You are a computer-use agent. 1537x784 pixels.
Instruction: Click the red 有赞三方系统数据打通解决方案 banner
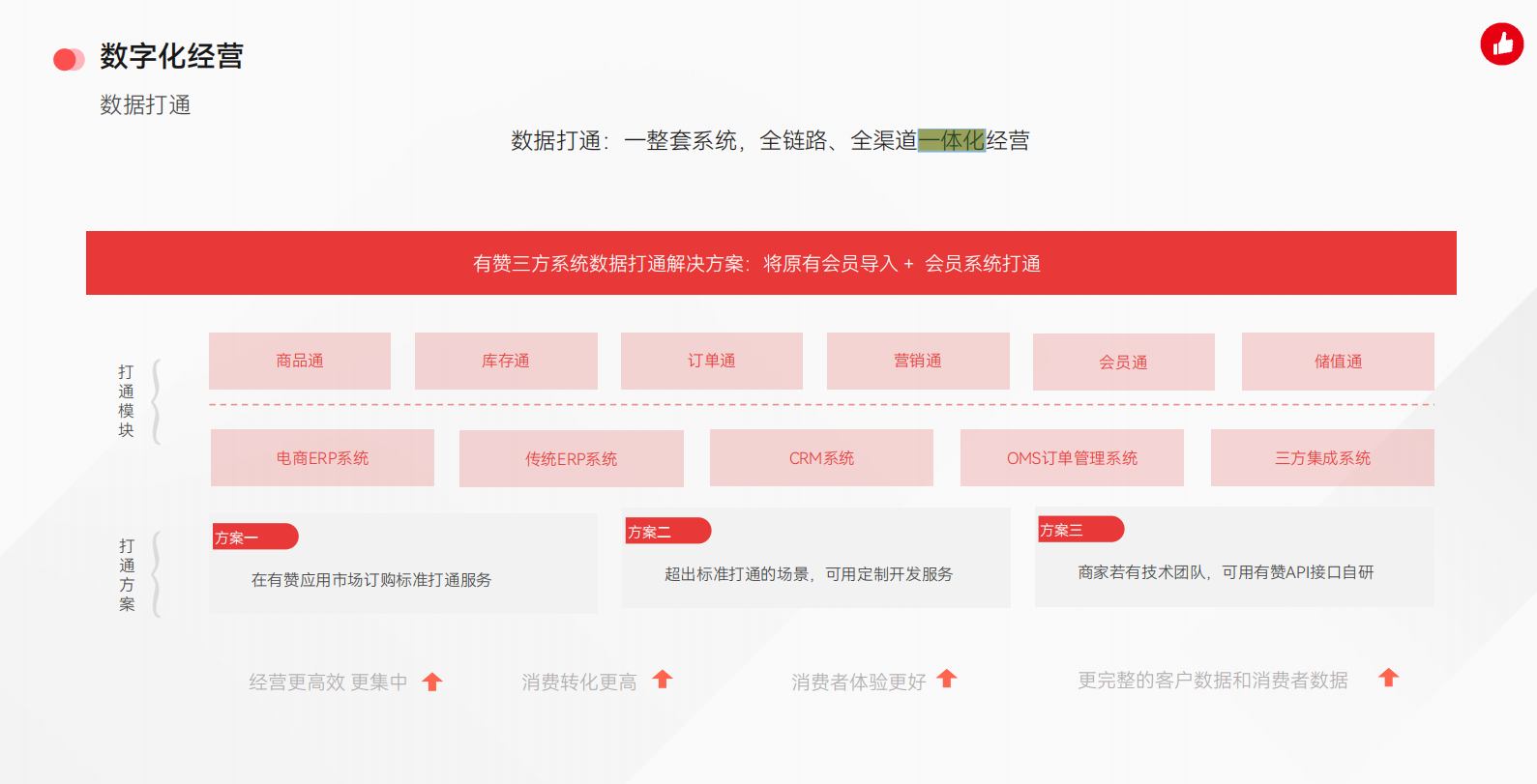[771, 263]
